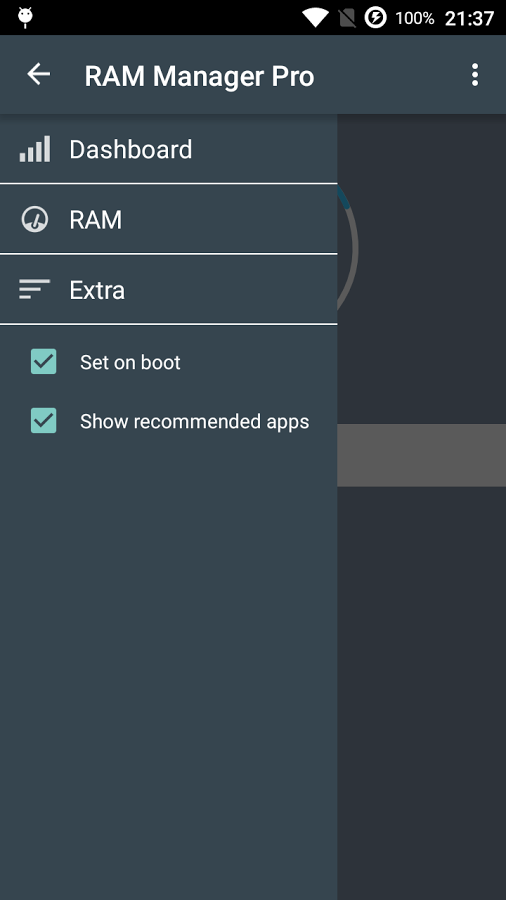Toggle the Set on boot label

130,362
